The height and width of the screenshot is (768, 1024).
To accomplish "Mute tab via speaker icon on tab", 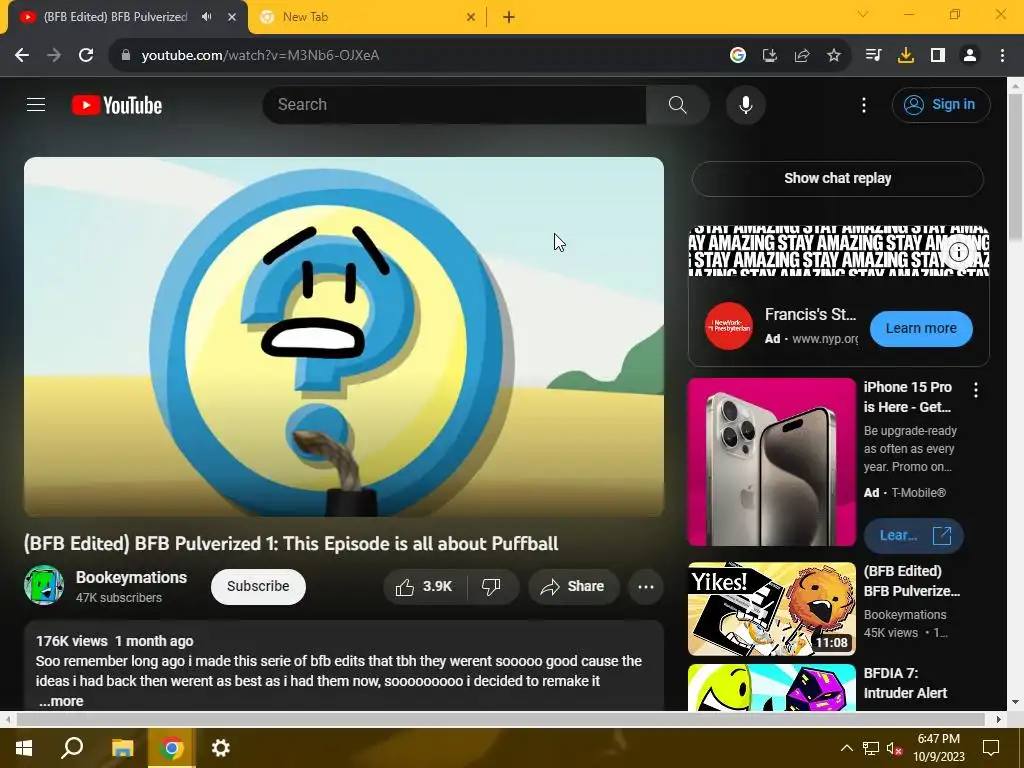I will (x=207, y=17).
